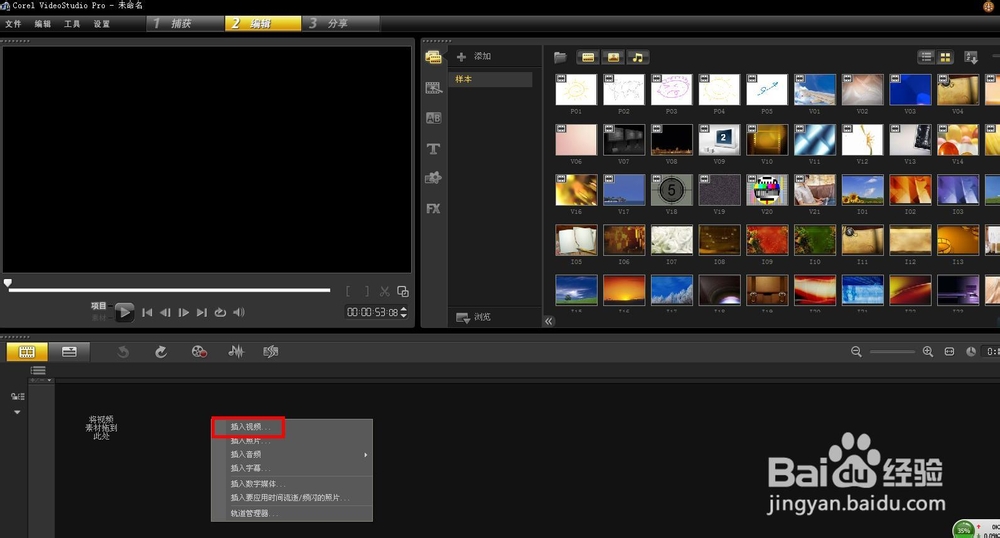This screenshot has width=1000, height=538.
Task: Play the project in preview
Action: point(124,312)
